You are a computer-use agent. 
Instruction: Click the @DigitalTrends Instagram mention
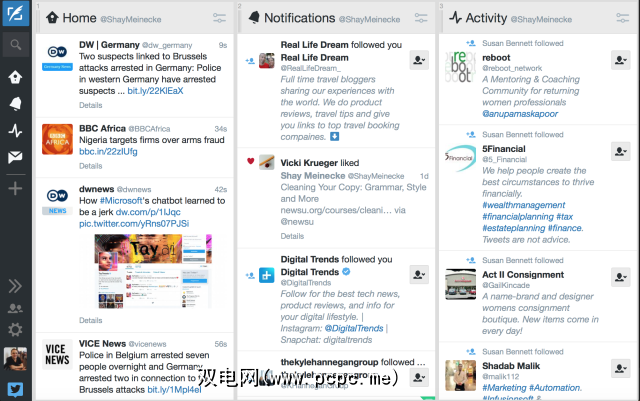353,328
